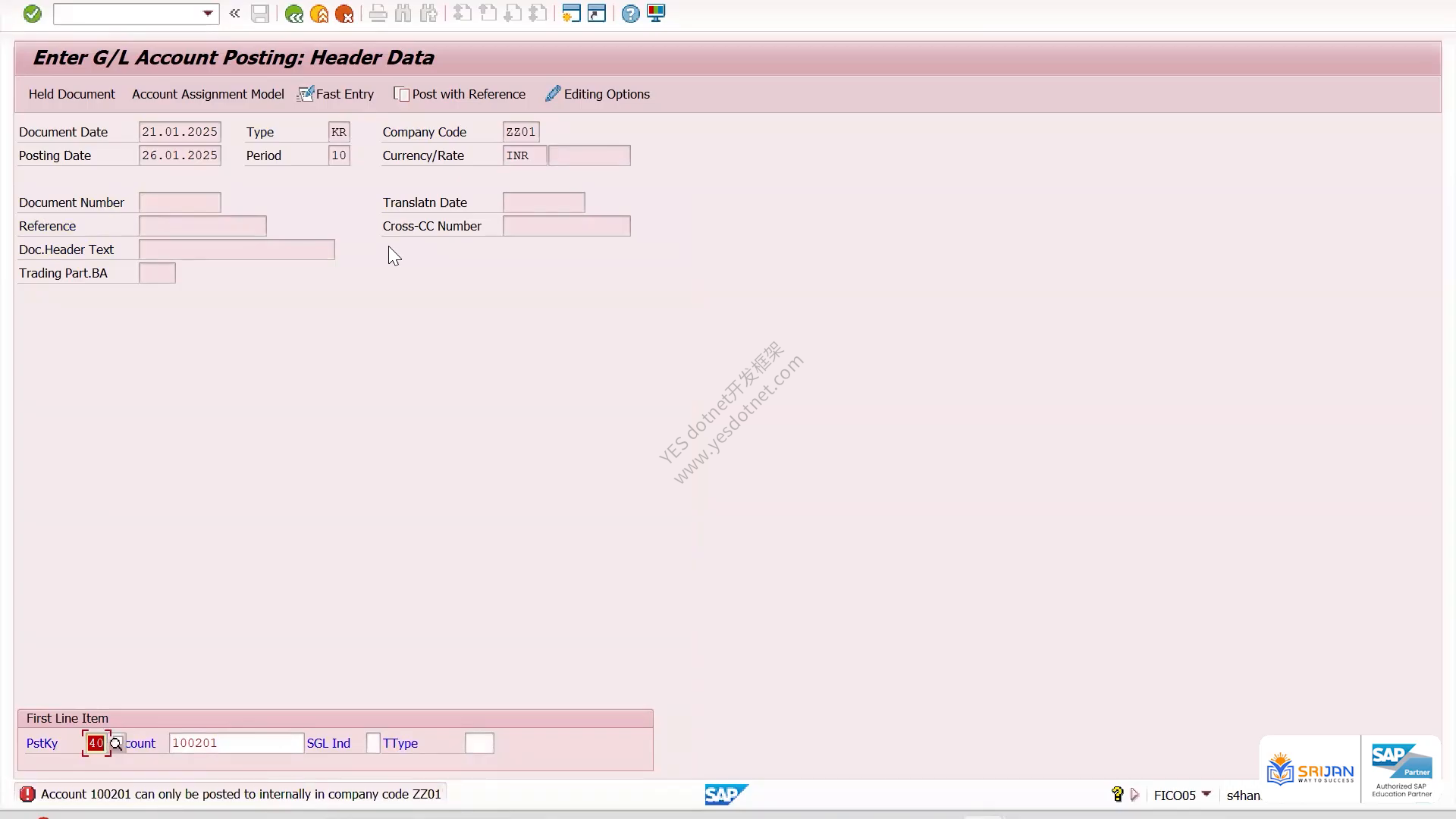Click the green Enter checkmark icon
This screenshot has width=1456, height=819.
click(x=32, y=14)
